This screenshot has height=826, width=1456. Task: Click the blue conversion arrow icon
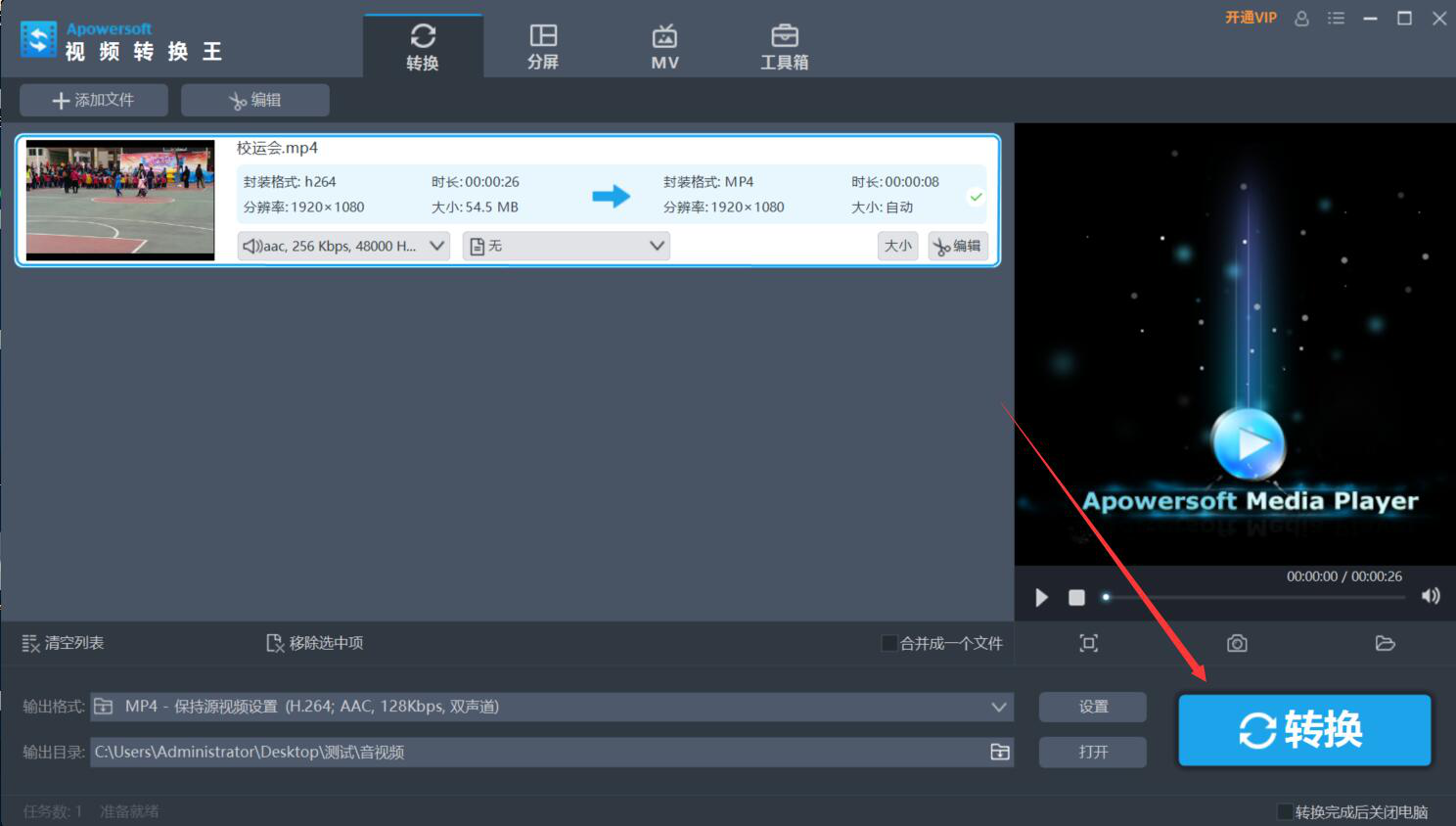point(612,196)
